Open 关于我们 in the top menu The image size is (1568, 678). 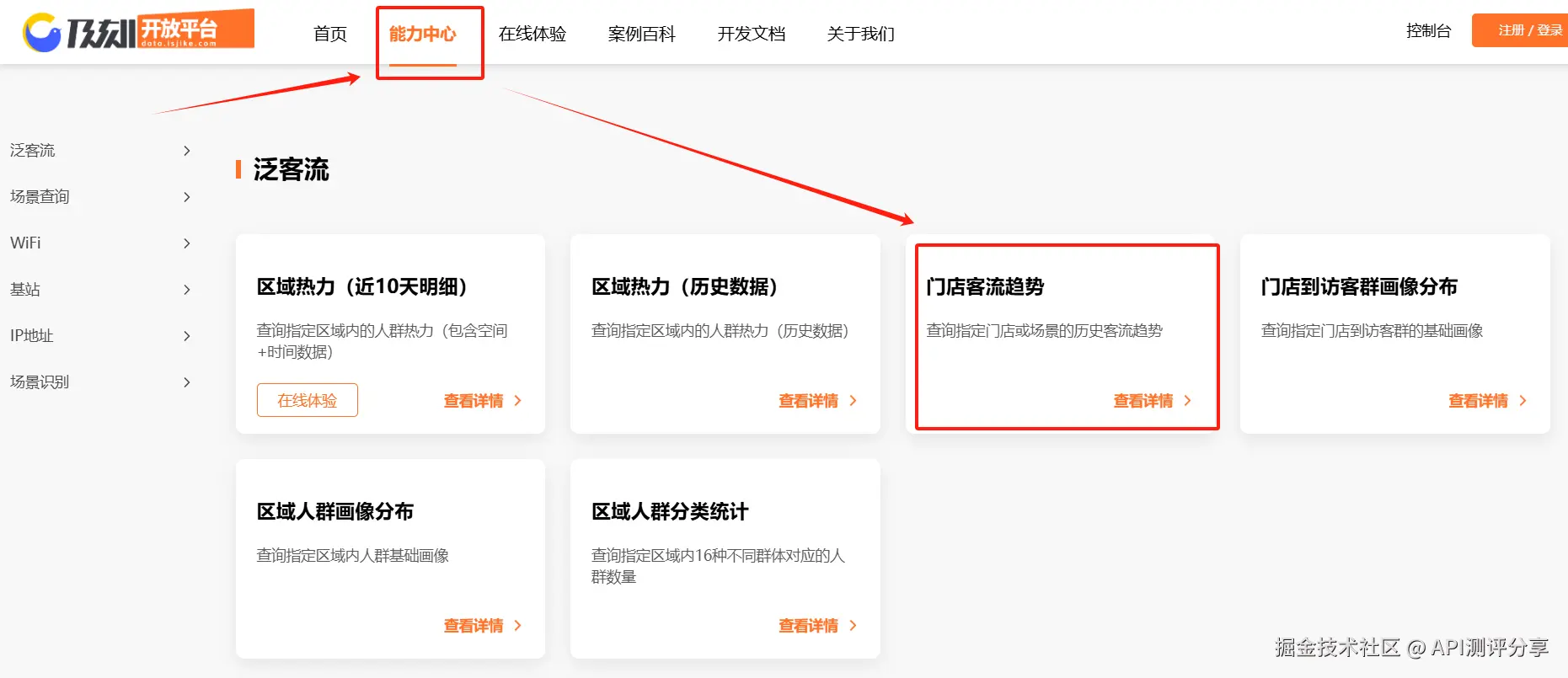point(861,34)
